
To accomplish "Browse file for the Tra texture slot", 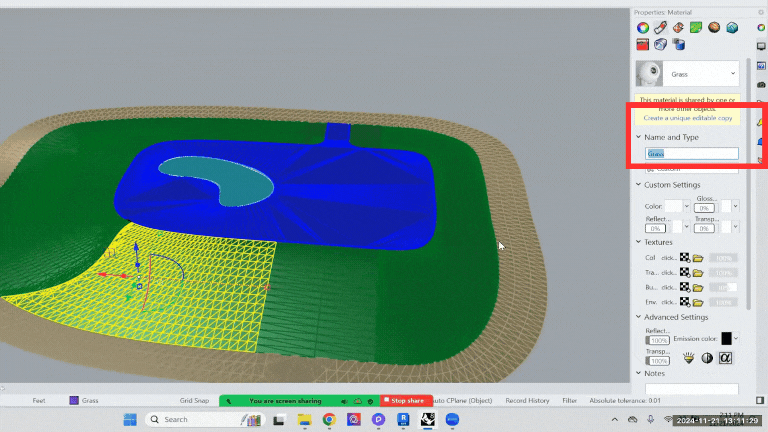I will pos(698,273).
